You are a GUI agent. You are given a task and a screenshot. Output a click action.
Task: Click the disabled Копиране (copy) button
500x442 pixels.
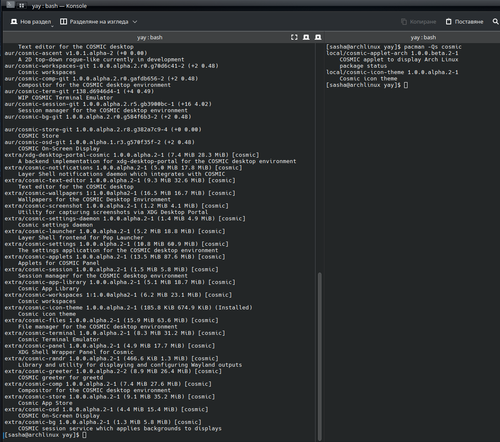[418, 22]
